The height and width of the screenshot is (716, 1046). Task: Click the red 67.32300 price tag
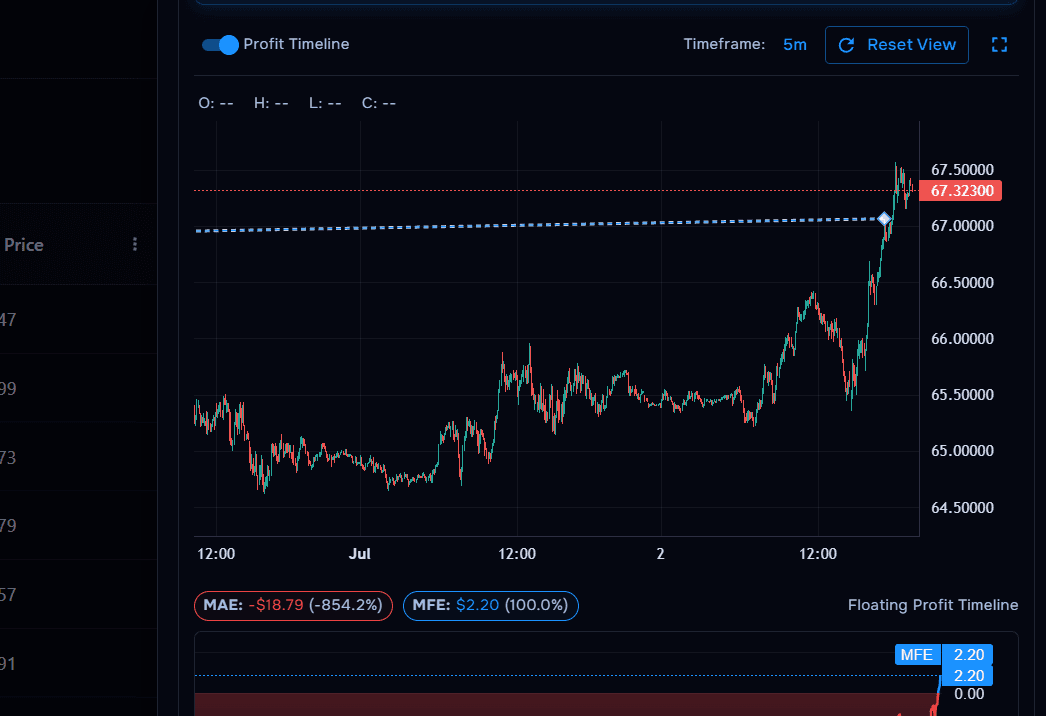(960, 190)
